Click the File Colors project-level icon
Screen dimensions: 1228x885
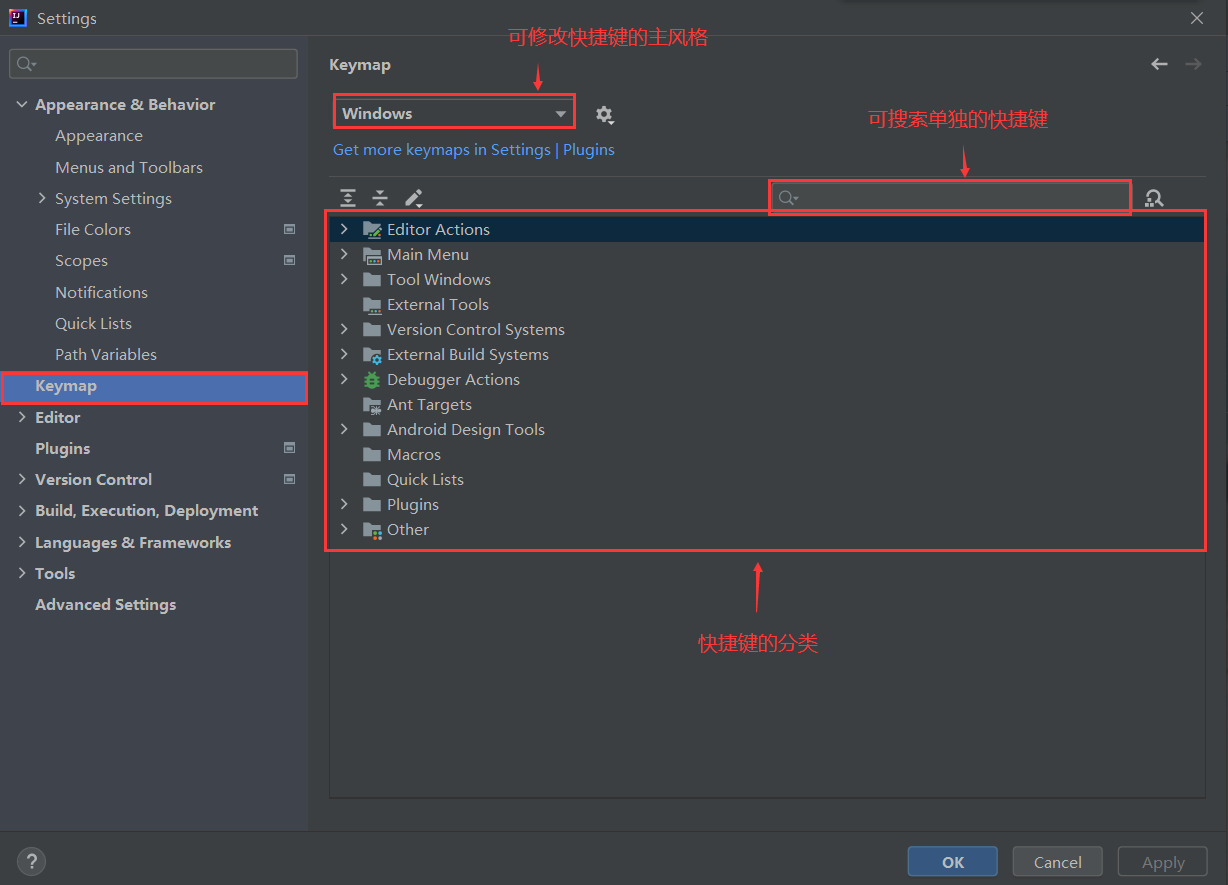(289, 229)
